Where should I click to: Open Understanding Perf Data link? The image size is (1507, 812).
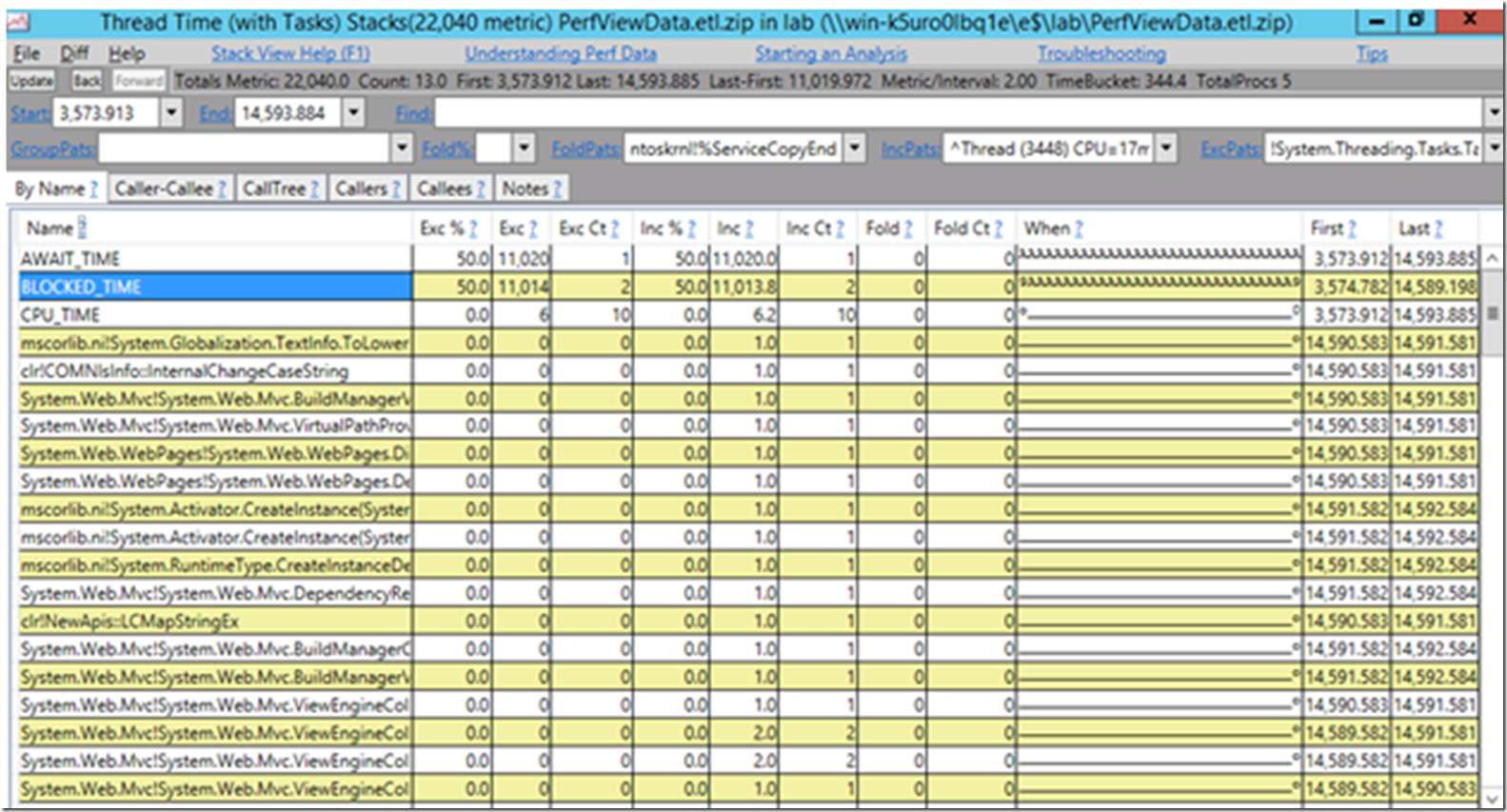561,53
